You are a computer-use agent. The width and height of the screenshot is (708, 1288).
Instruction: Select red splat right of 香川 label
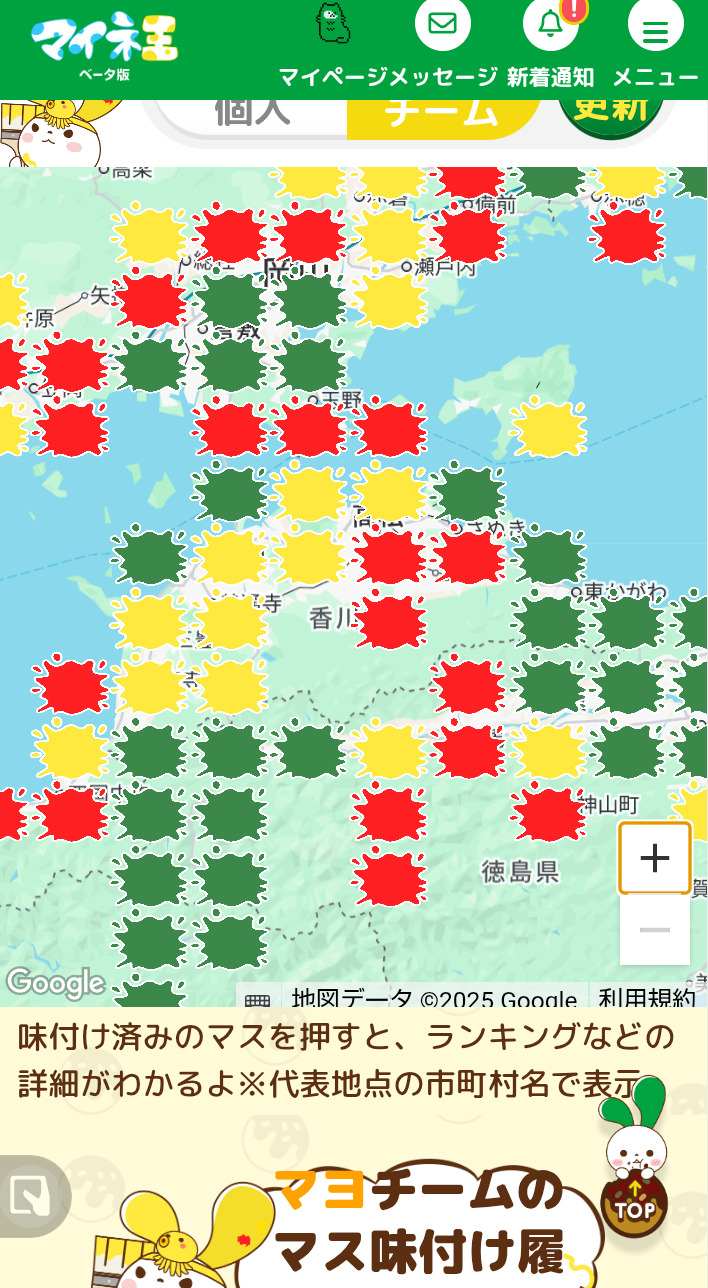[391, 621]
